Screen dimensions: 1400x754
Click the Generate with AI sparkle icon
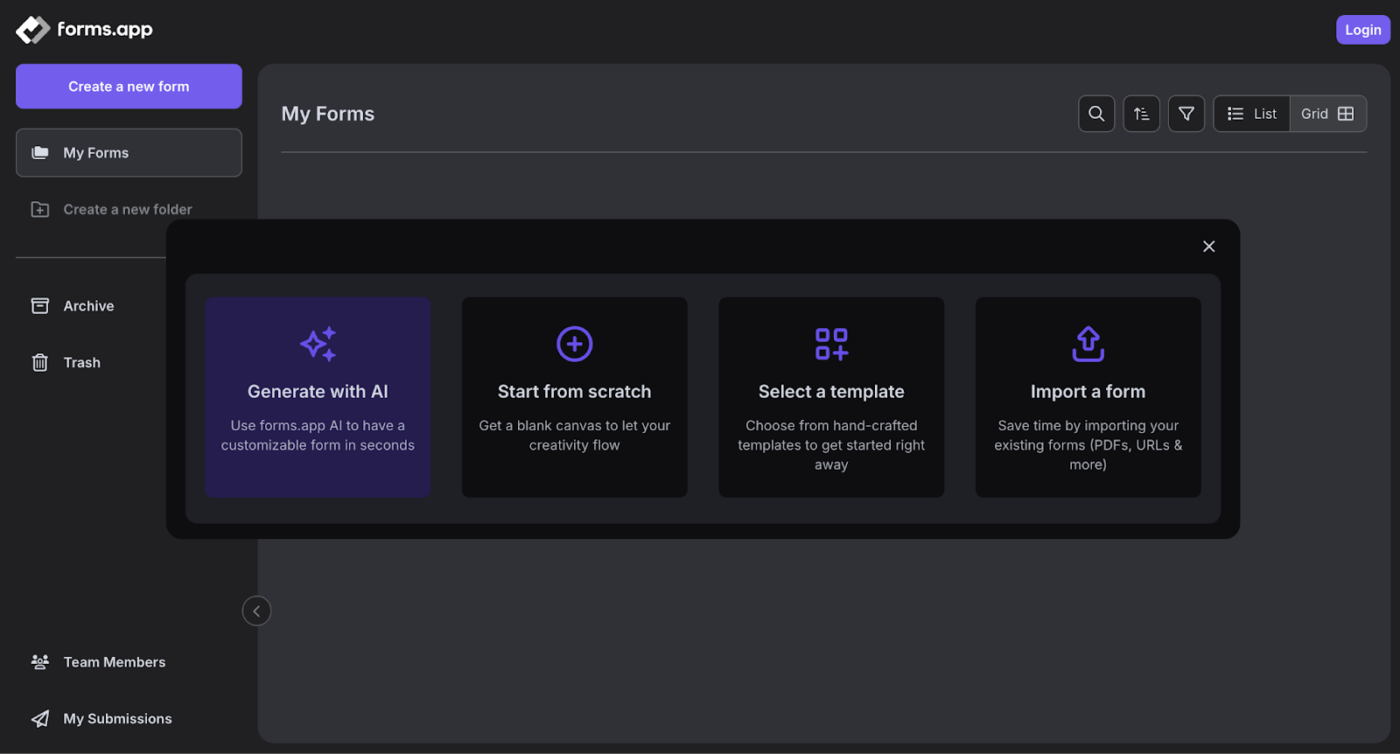(318, 344)
